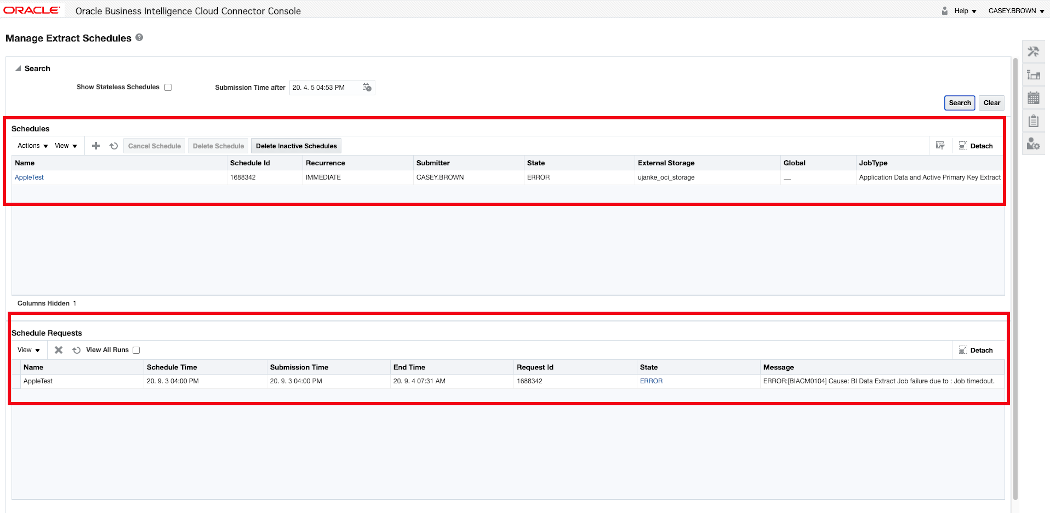The height and width of the screenshot is (517, 1050).
Task: Open the clipboard icon in right sidebar
Action: 1034,121
